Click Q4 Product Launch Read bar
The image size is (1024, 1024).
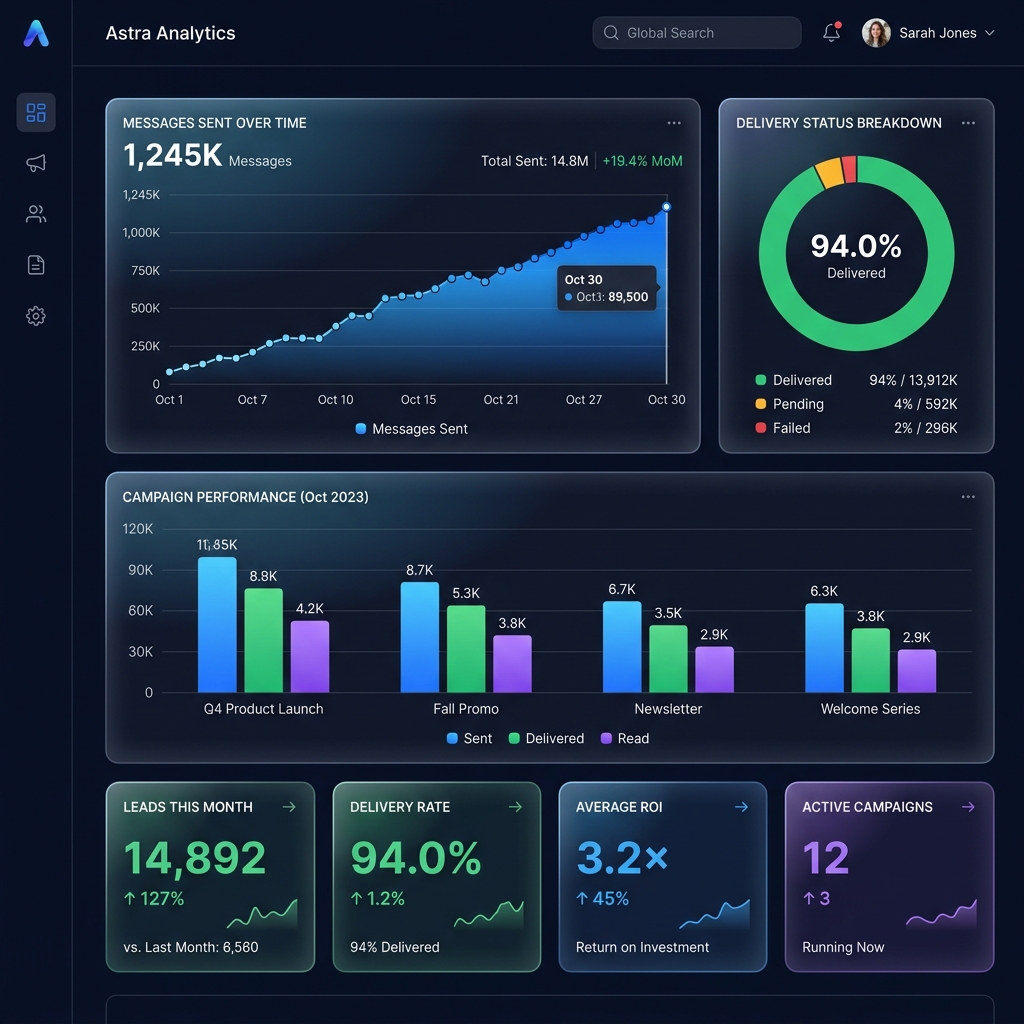(310, 656)
